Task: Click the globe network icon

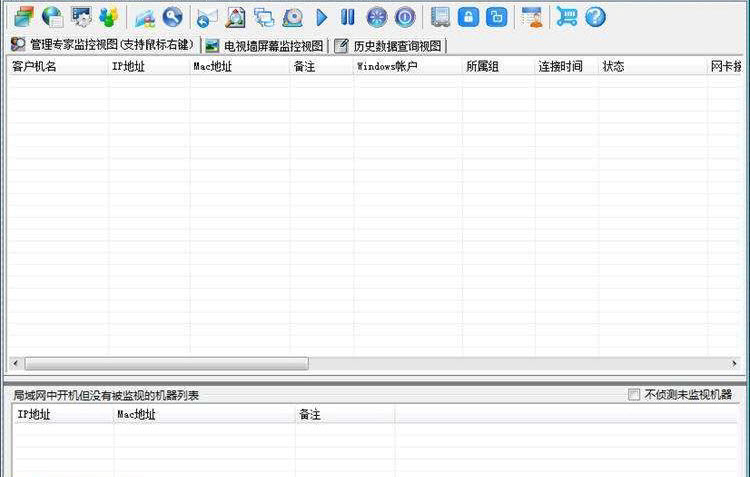Action: click(52, 17)
